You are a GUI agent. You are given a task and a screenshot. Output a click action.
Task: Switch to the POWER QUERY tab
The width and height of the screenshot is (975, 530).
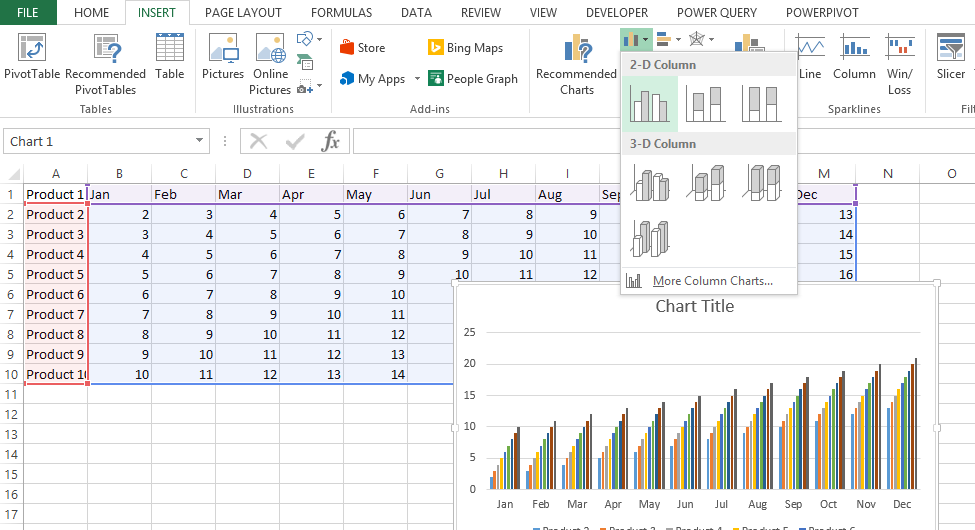coord(717,12)
